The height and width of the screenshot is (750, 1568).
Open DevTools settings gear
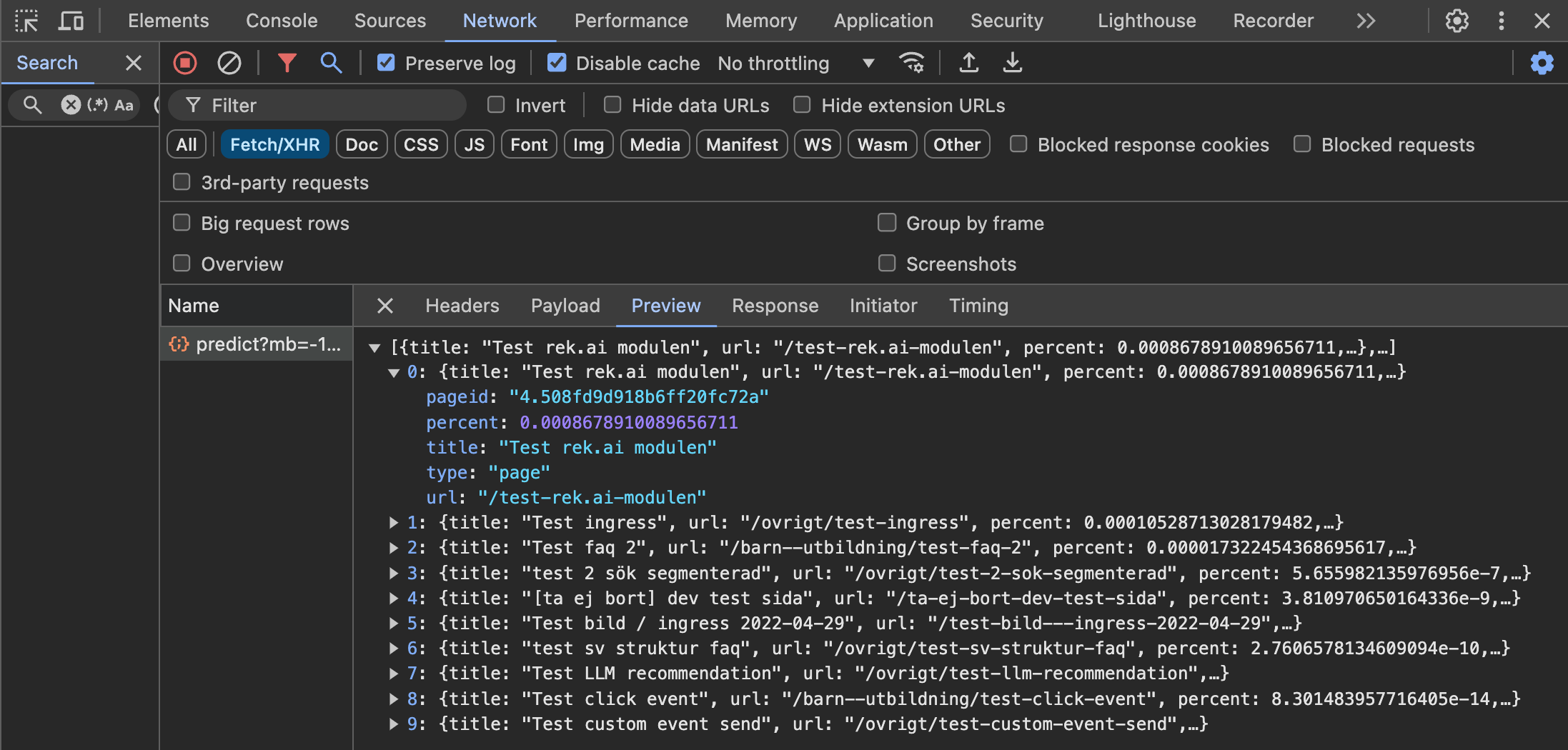(x=1457, y=21)
